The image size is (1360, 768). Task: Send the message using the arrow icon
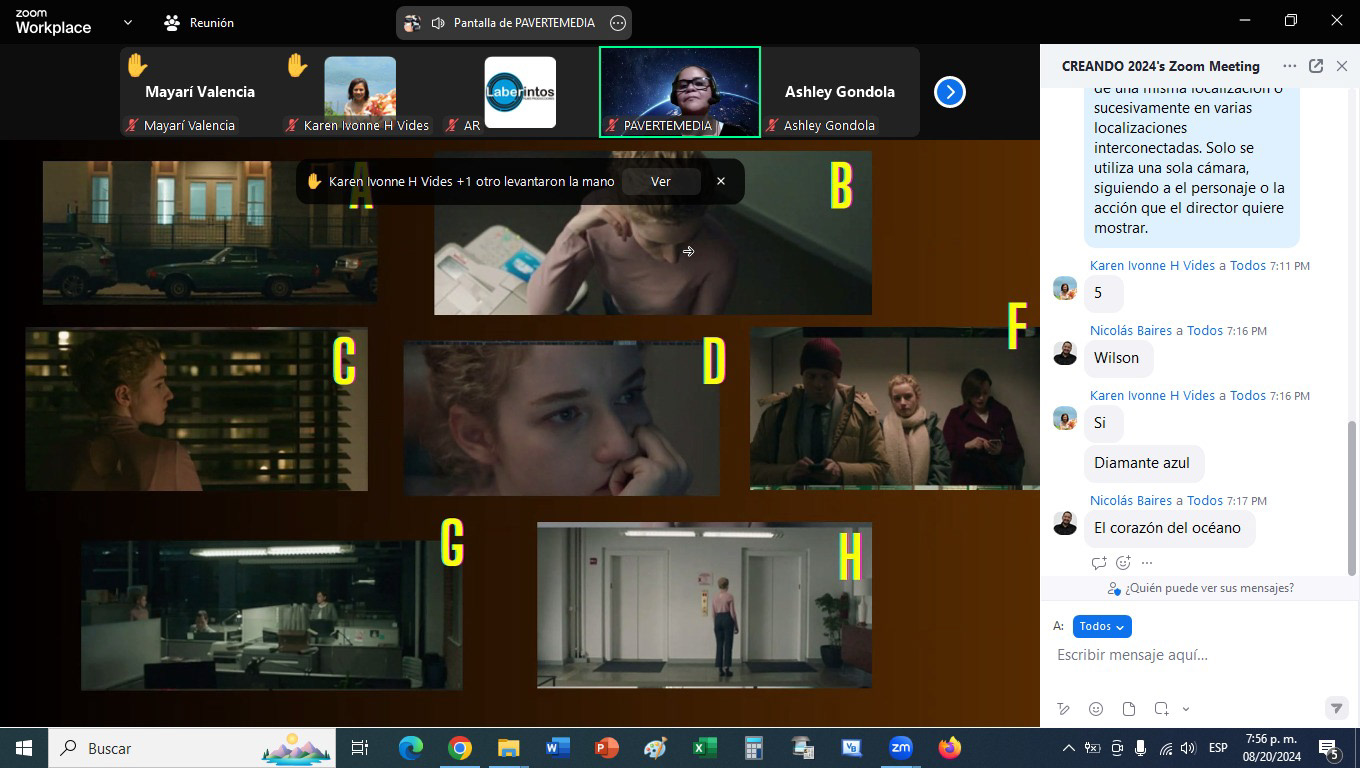(x=1337, y=708)
